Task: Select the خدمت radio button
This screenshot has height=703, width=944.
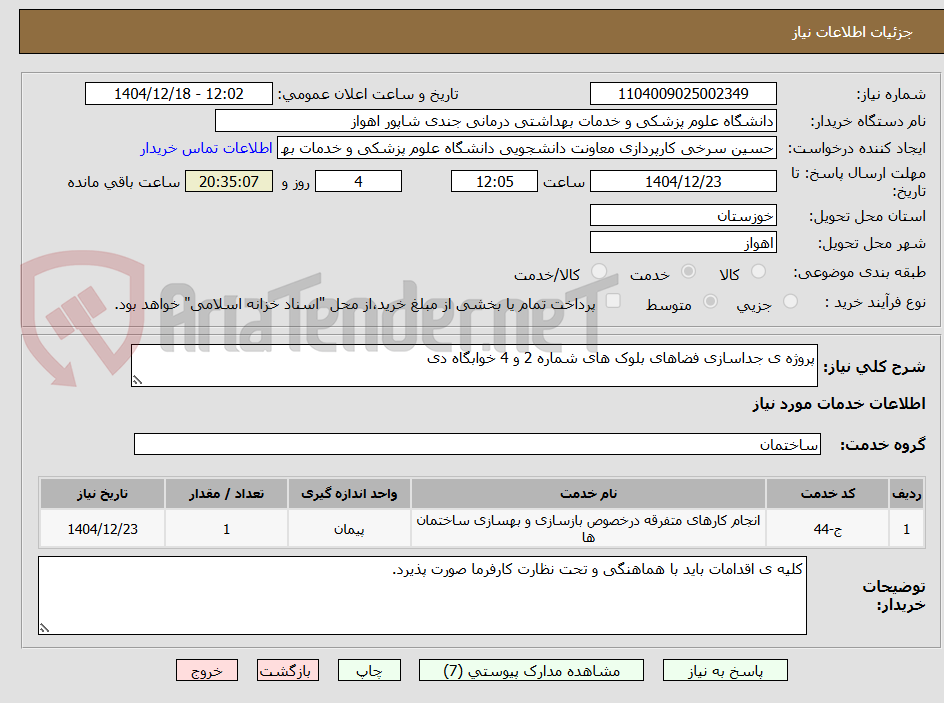Action: point(688,271)
